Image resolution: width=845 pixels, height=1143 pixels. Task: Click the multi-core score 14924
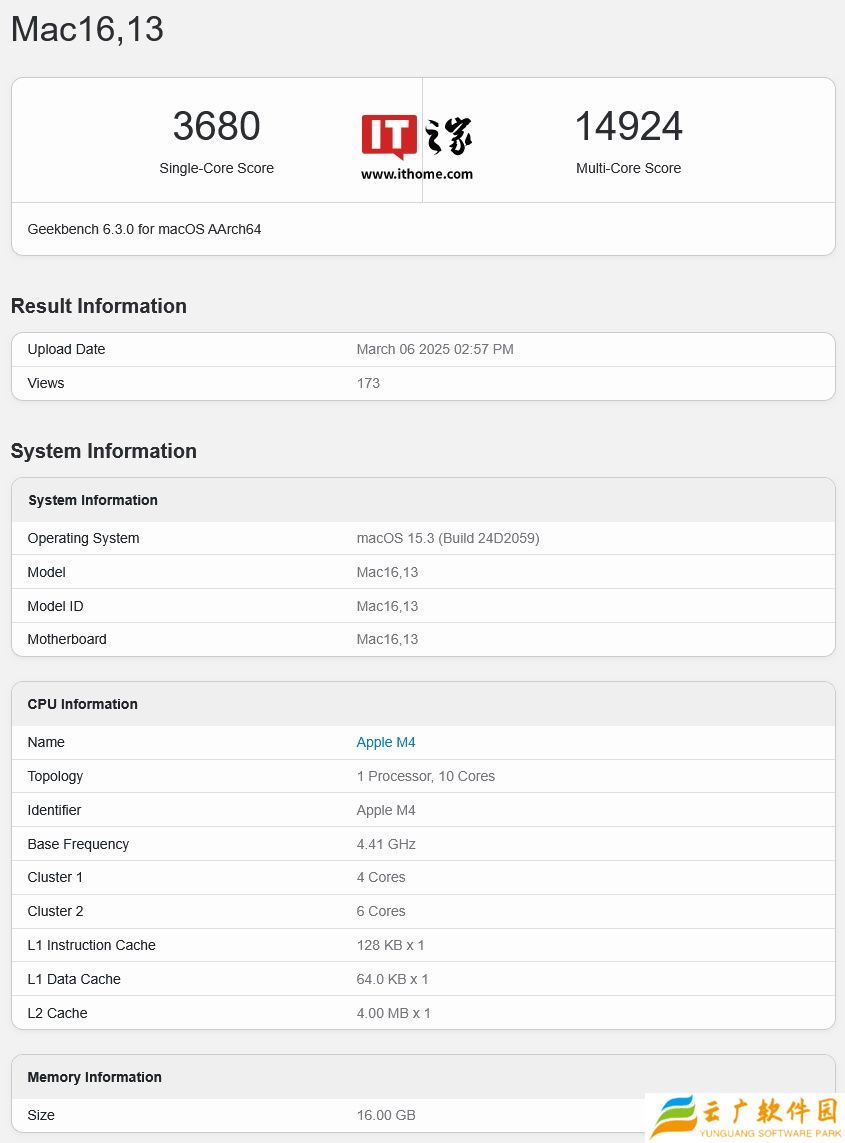[x=628, y=125]
